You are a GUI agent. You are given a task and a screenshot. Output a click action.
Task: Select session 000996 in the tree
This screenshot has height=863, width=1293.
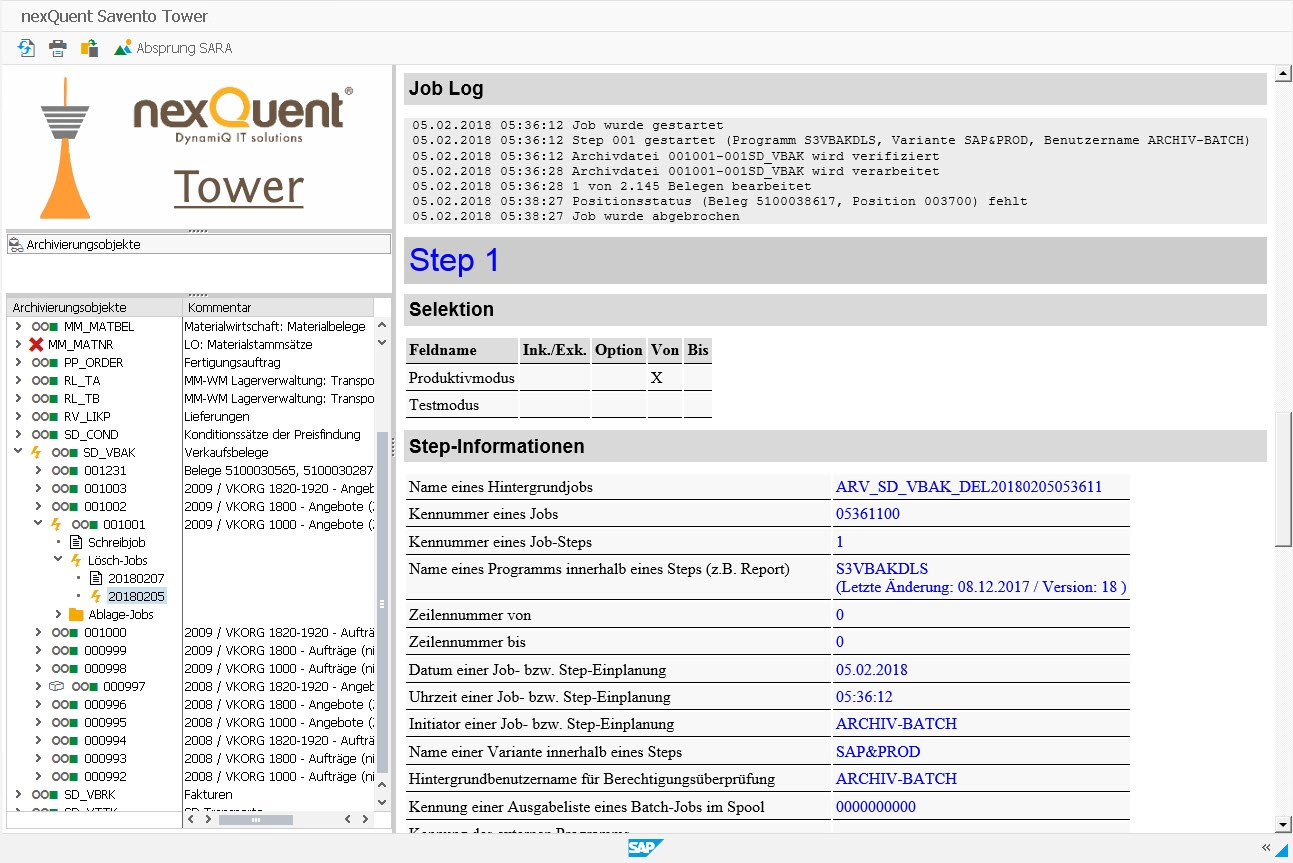[105, 704]
